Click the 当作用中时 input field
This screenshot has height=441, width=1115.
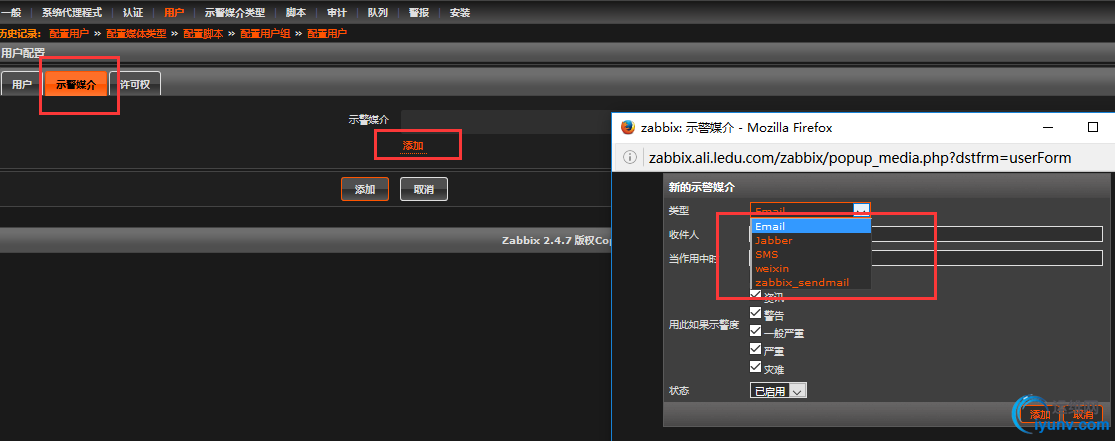(926, 258)
